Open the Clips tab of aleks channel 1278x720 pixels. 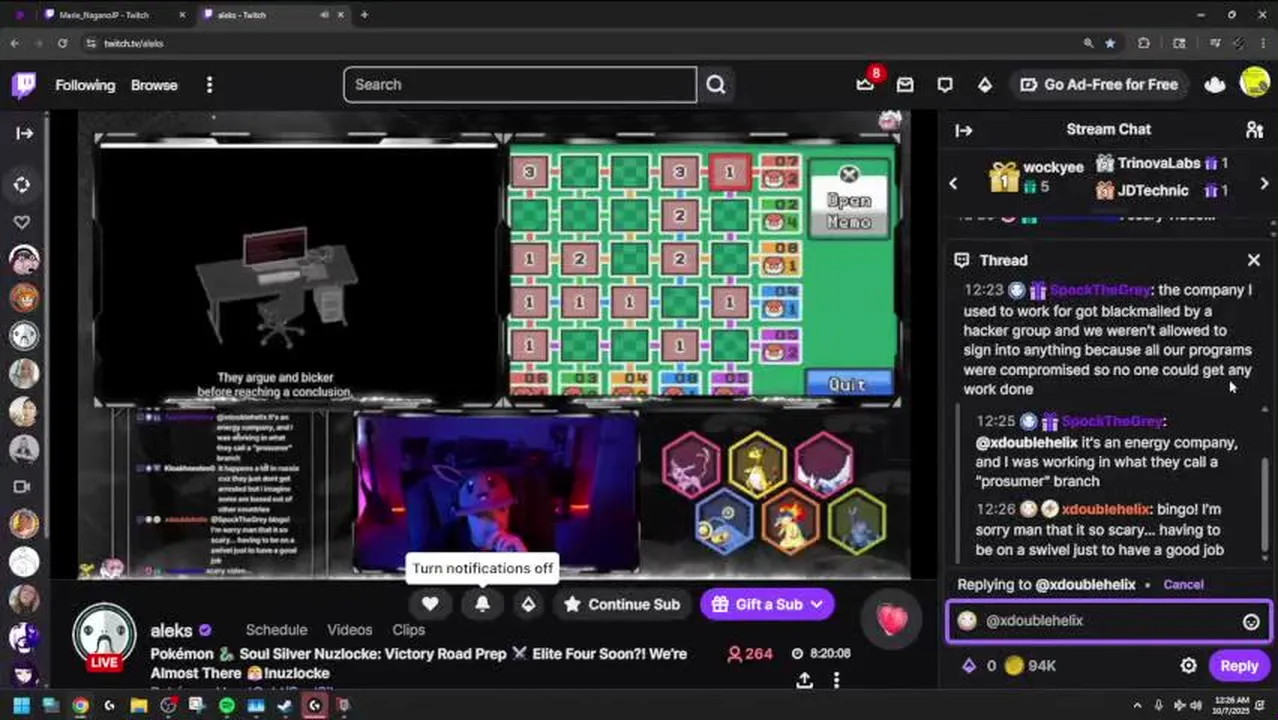(x=409, y=630)
